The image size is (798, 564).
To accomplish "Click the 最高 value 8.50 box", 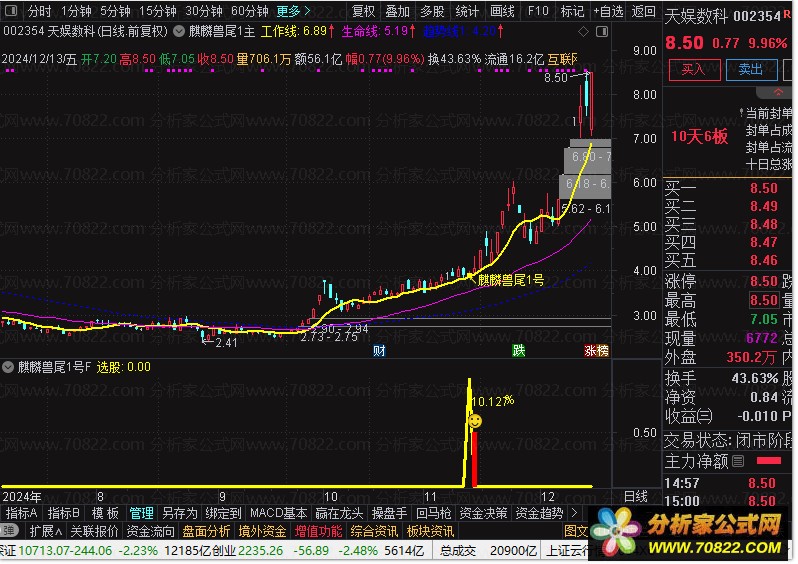I will pyautogui.click(x=763, y=300).
